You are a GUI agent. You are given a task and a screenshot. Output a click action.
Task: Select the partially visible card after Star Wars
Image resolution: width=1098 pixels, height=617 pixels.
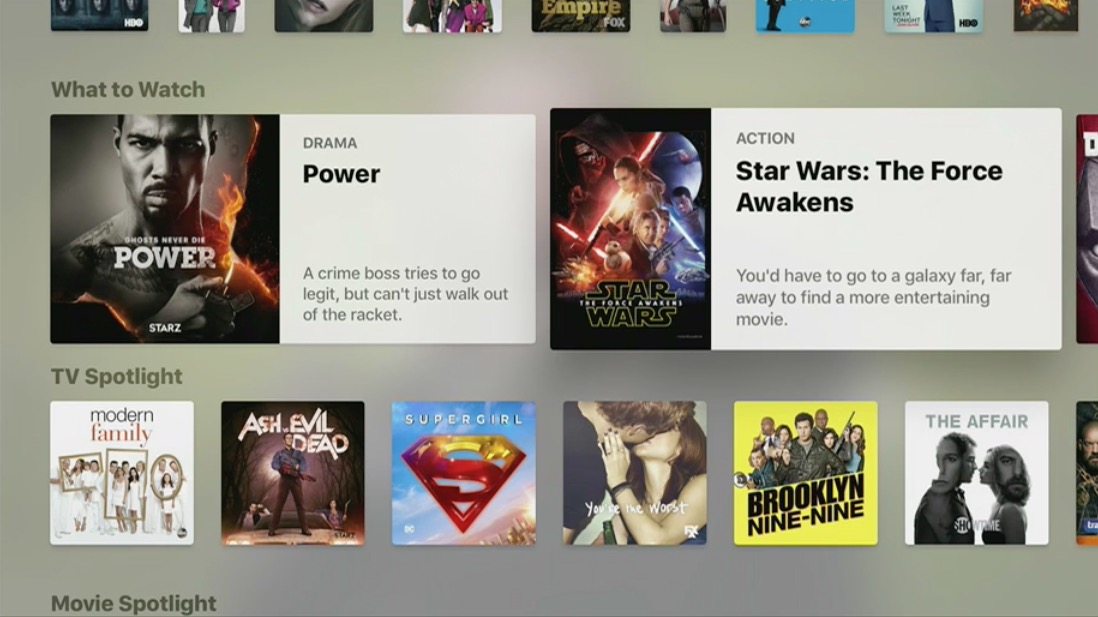point(1087,229)
